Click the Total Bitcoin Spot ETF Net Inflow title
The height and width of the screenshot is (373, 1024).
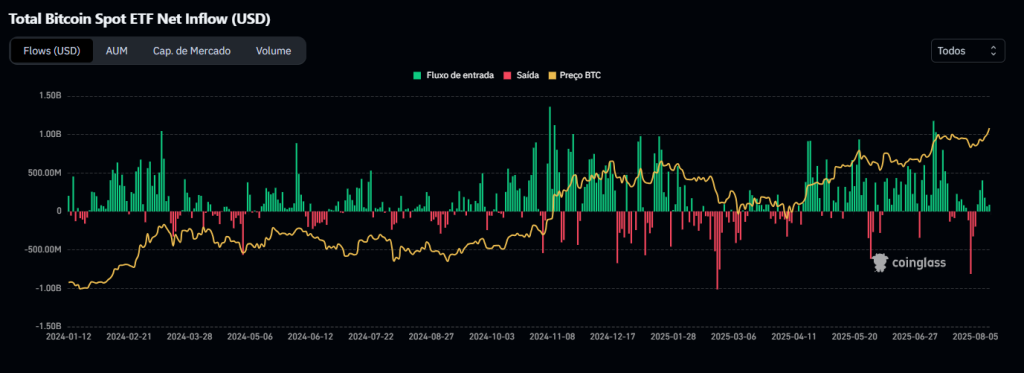(140, 19)
